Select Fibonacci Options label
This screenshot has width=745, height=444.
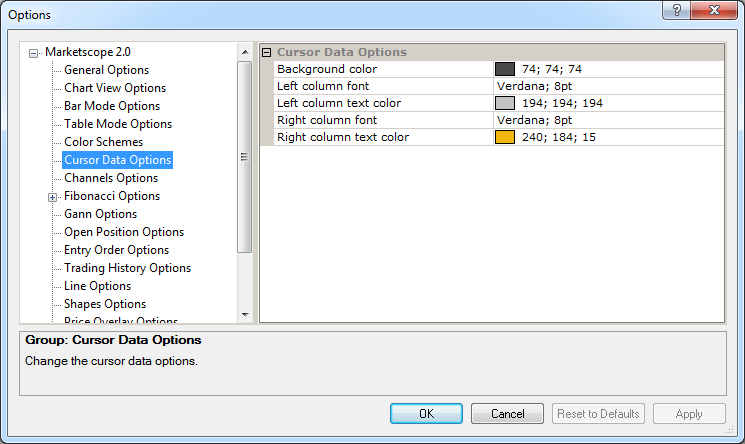click(x=112, y=196)
